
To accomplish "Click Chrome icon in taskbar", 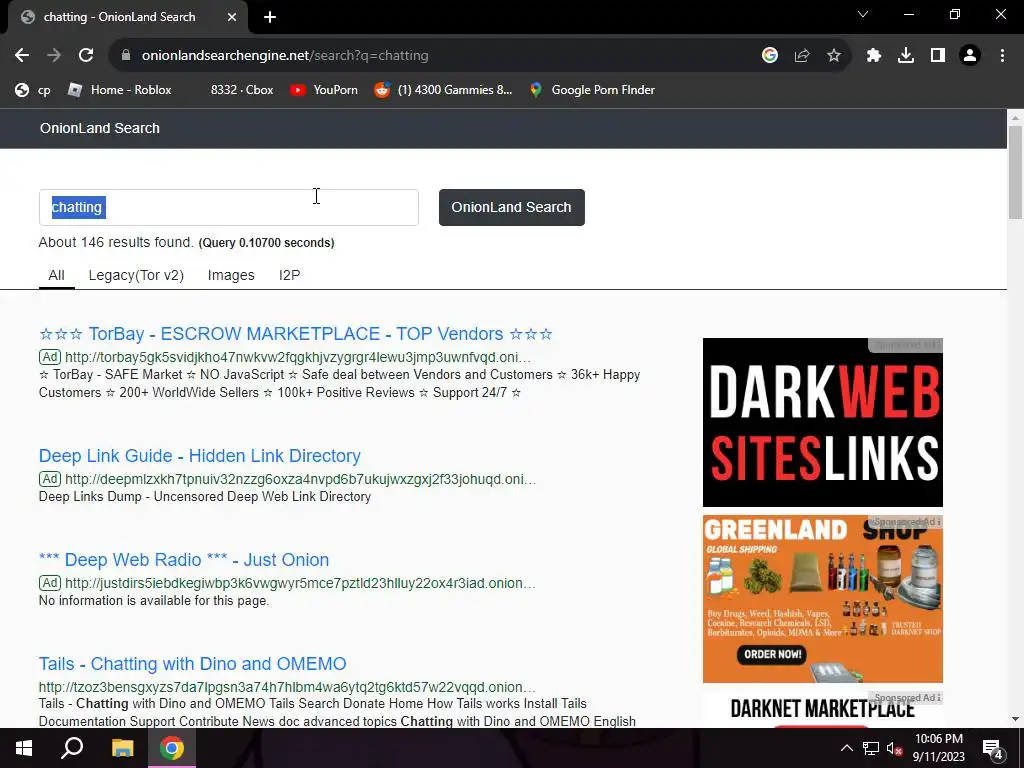I will tap(172, 748).
